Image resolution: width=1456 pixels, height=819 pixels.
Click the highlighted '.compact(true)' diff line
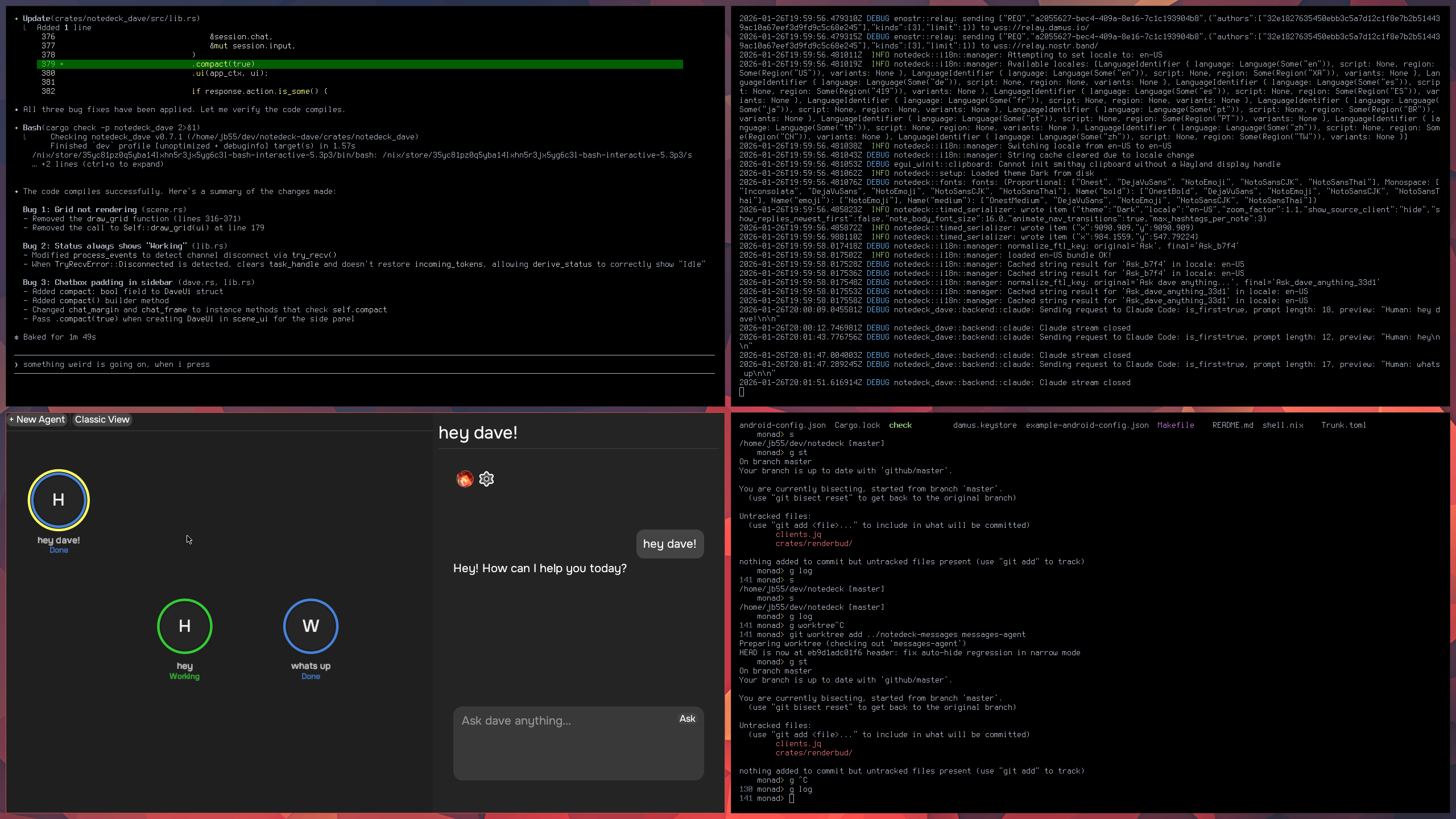click(223, 64)
